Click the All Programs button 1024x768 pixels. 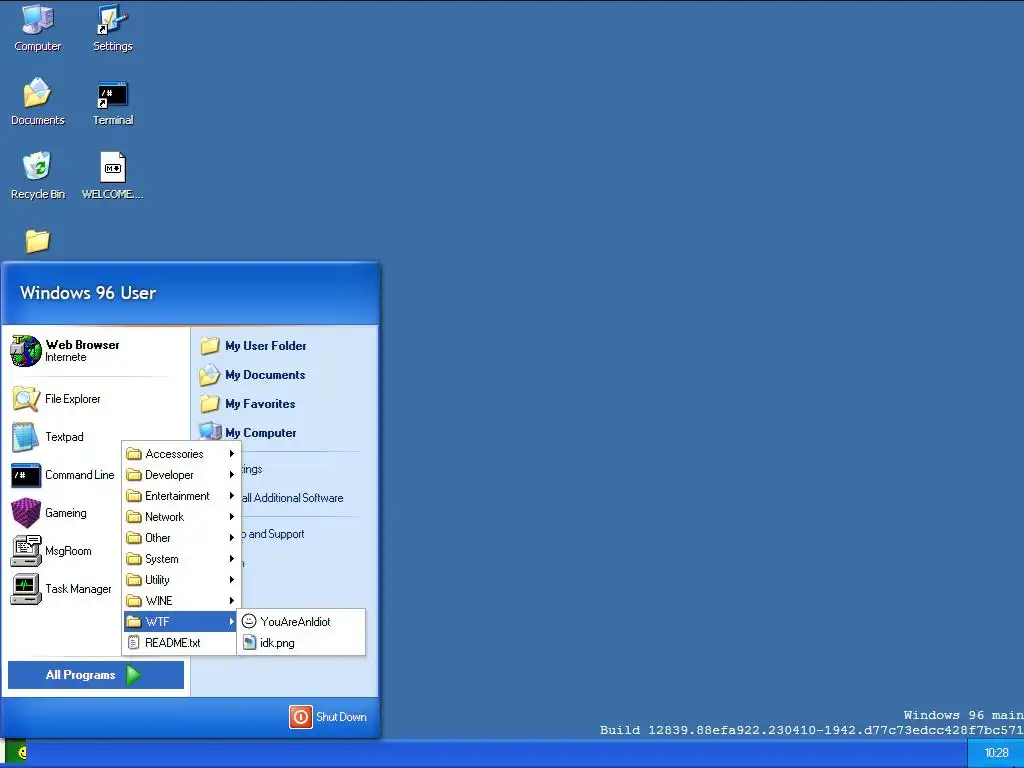tap(95, 675)
